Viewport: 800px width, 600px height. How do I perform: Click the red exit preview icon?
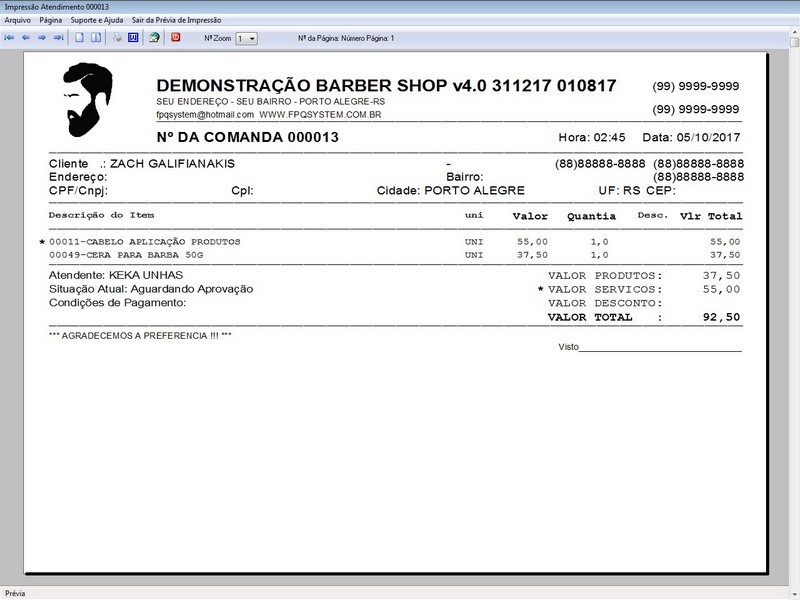(176, 37)
